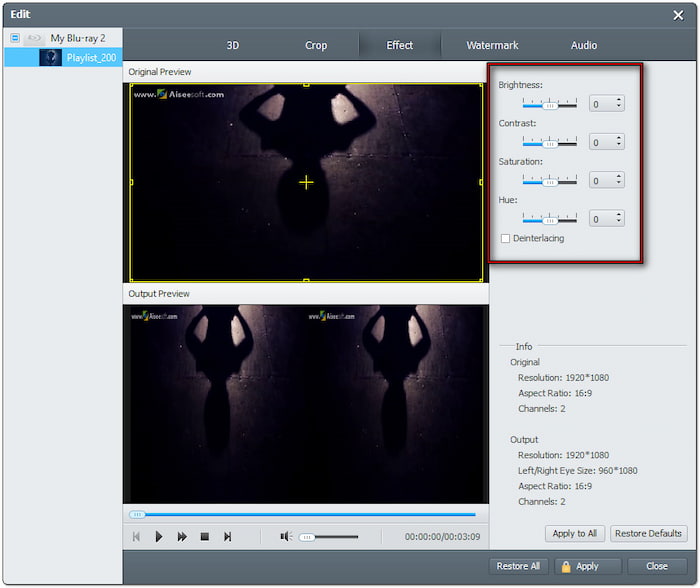
Task: Decrease Contrast value with down arrow
Action: coord(619,145)
